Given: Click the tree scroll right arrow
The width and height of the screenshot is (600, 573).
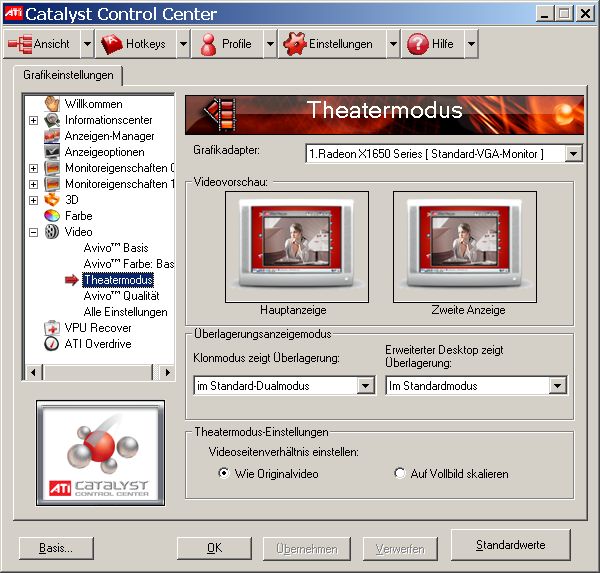Looking at the screenshot, I should [x=167, y=372].
